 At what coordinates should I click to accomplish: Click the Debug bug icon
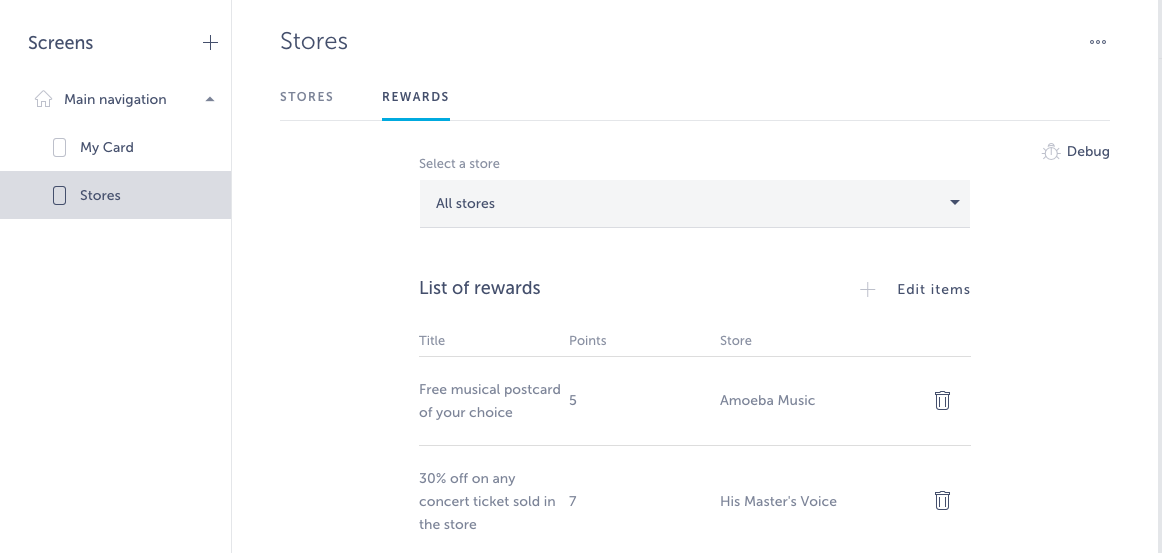tap(1051, 151)
